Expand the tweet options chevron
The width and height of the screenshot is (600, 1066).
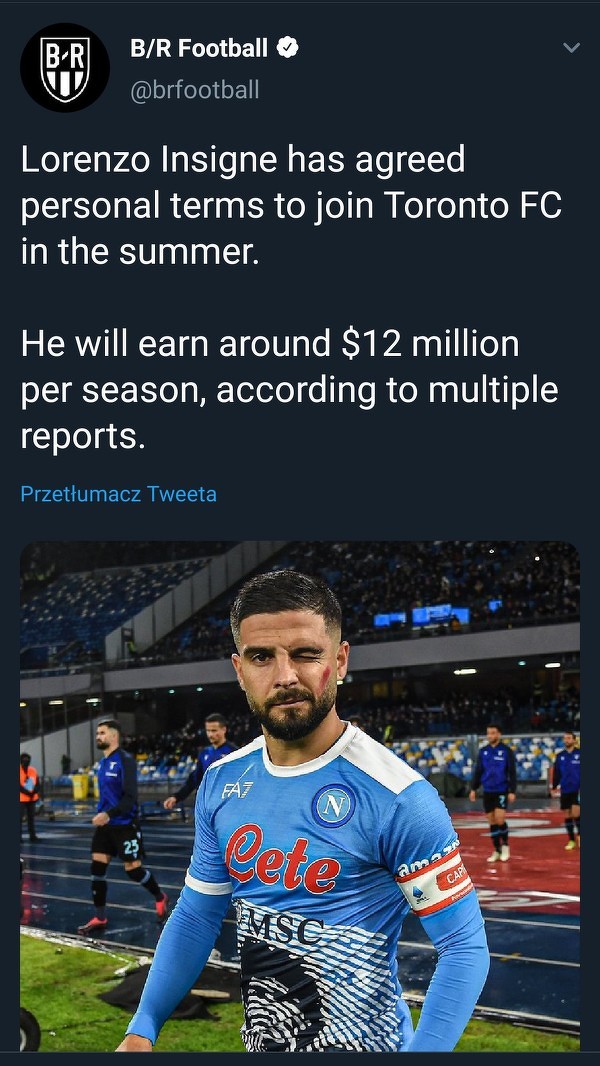click(571, 48)
